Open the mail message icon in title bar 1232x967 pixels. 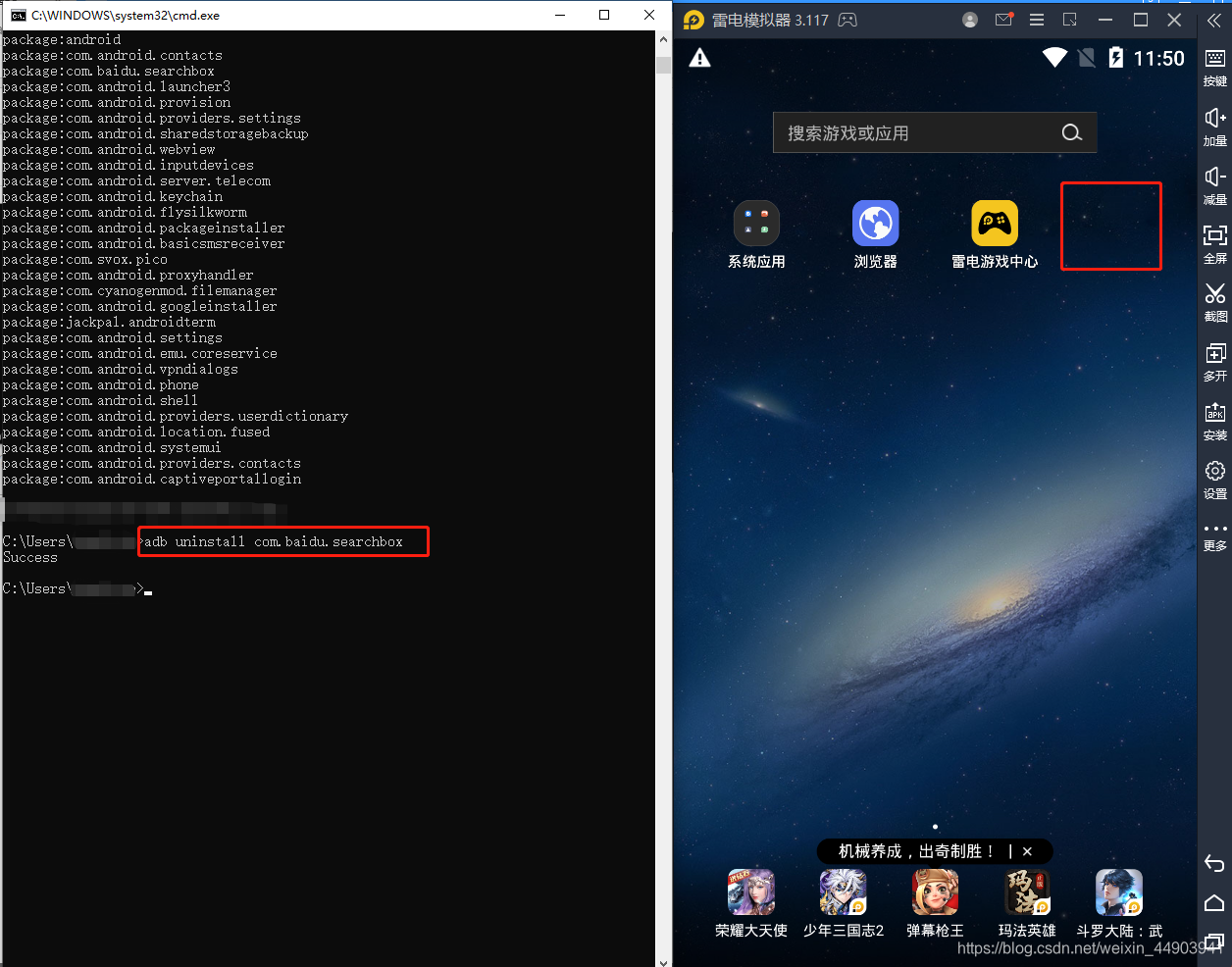click(1003, 20)
